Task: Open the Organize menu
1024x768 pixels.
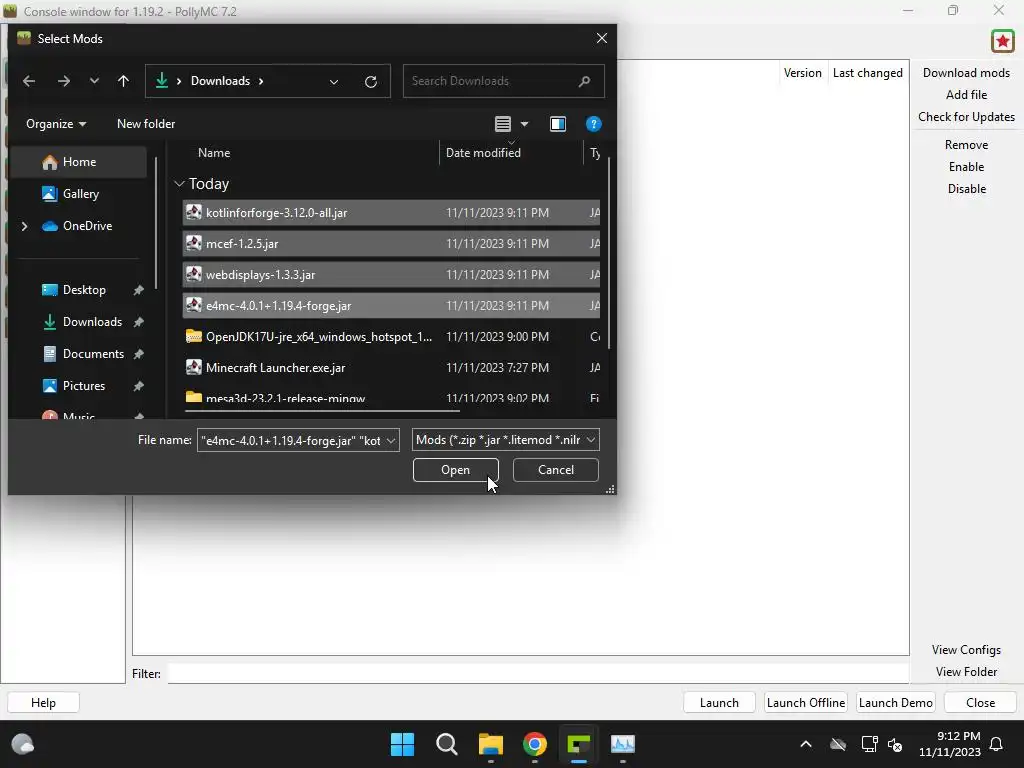Action: coord(56,124)
